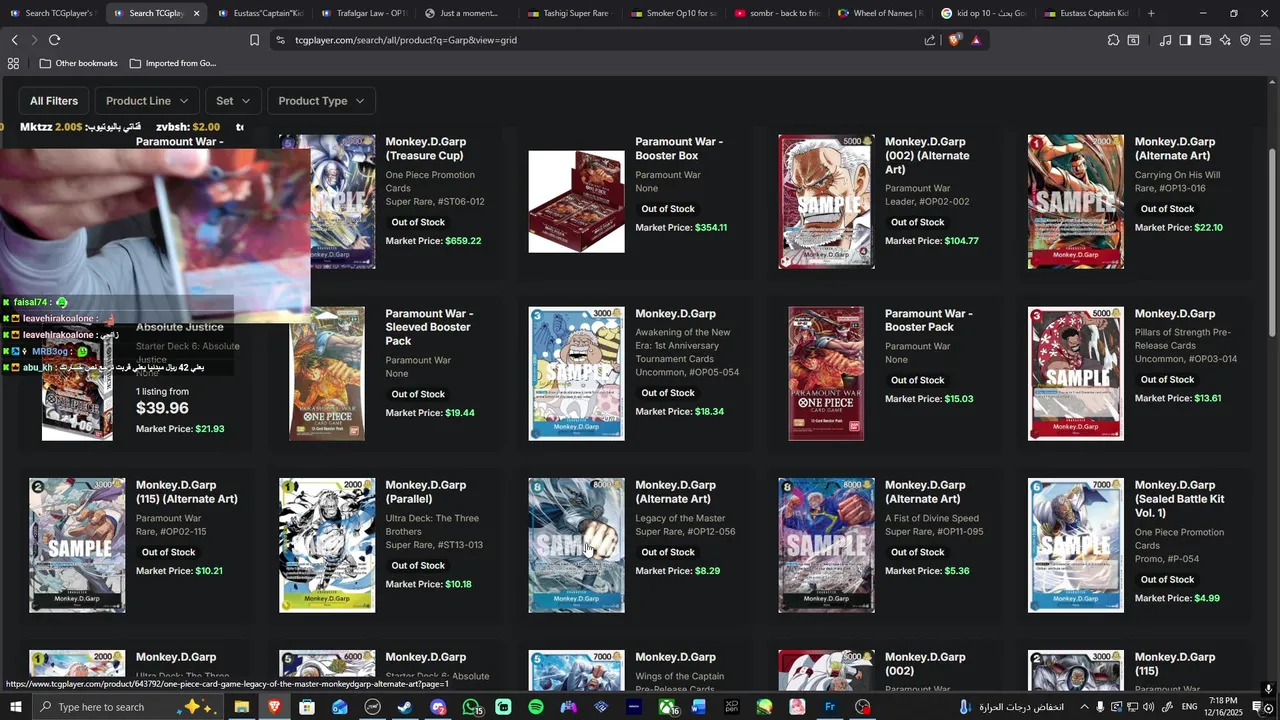The height and width of the screenshot is (720, 1280).
Task: Click the browser back arrow
Action: coord(14,40)
